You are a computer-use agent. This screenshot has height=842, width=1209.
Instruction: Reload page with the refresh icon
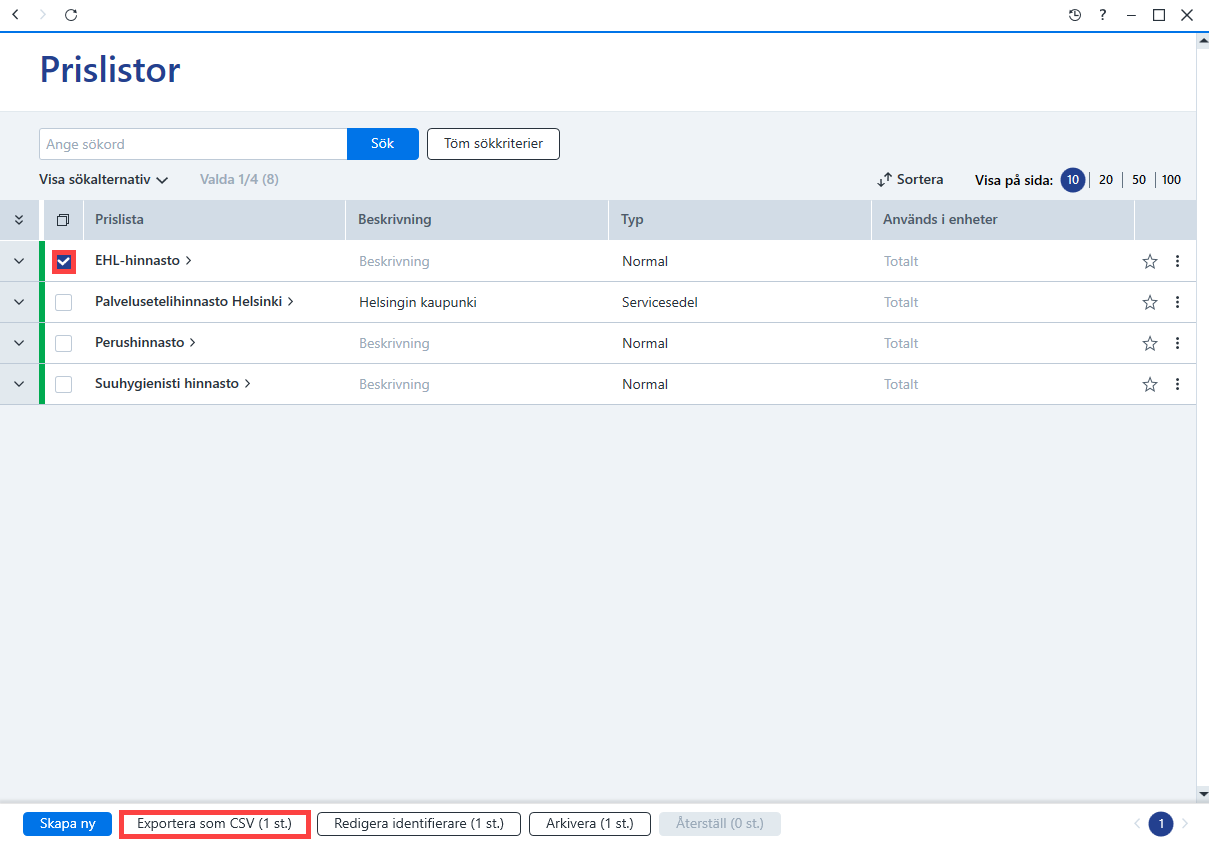70,15
